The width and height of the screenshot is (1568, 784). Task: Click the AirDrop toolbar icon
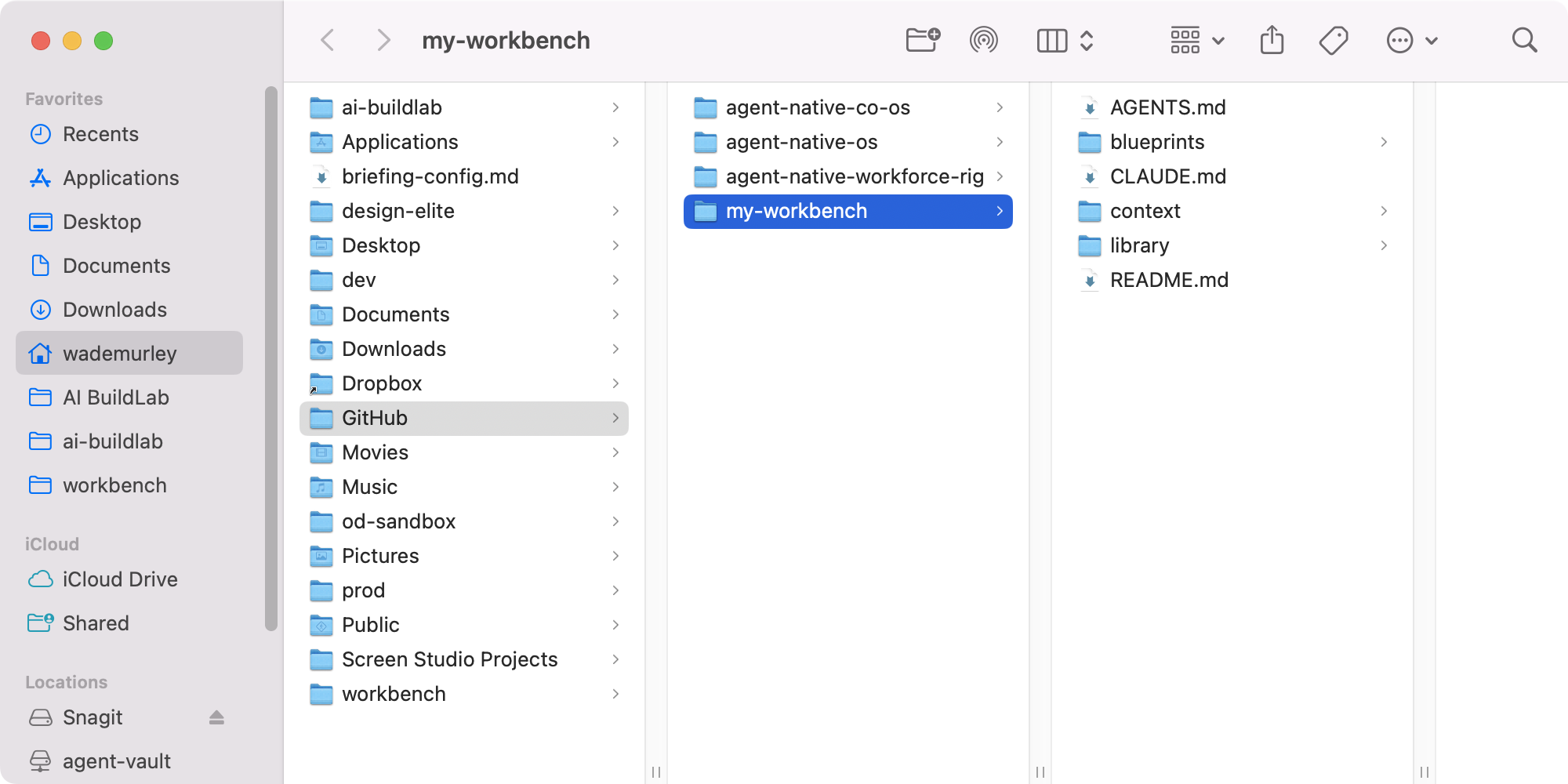coord(983,40)
